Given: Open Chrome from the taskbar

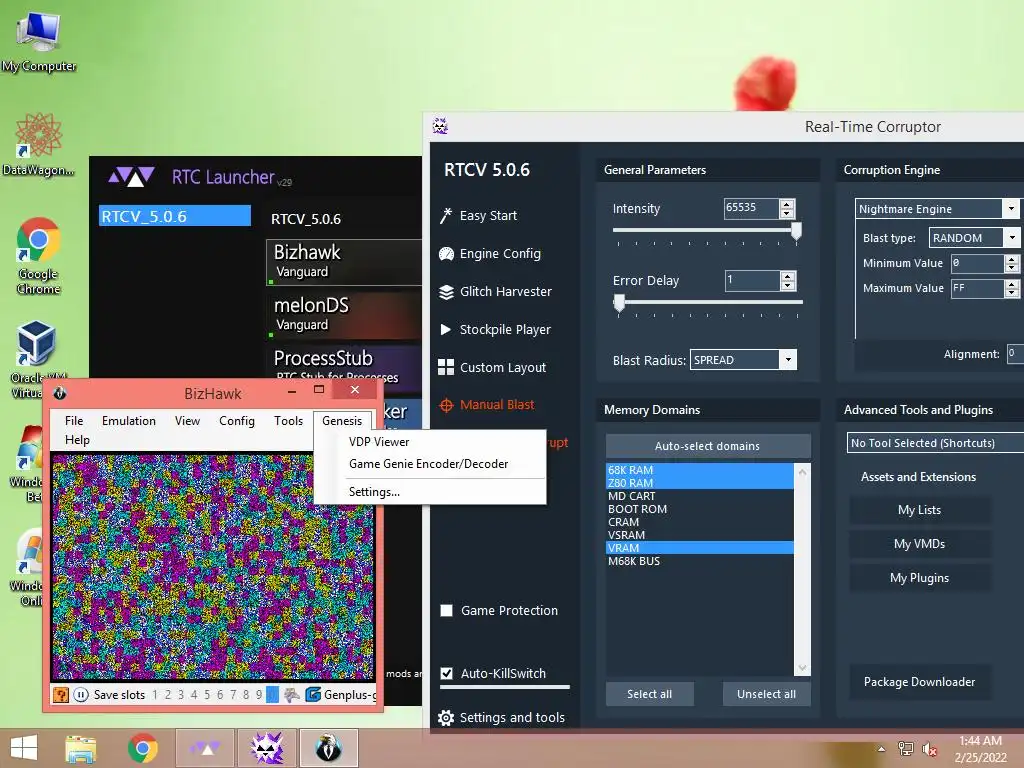Looking at the screenshot, I should pos(142,748).
